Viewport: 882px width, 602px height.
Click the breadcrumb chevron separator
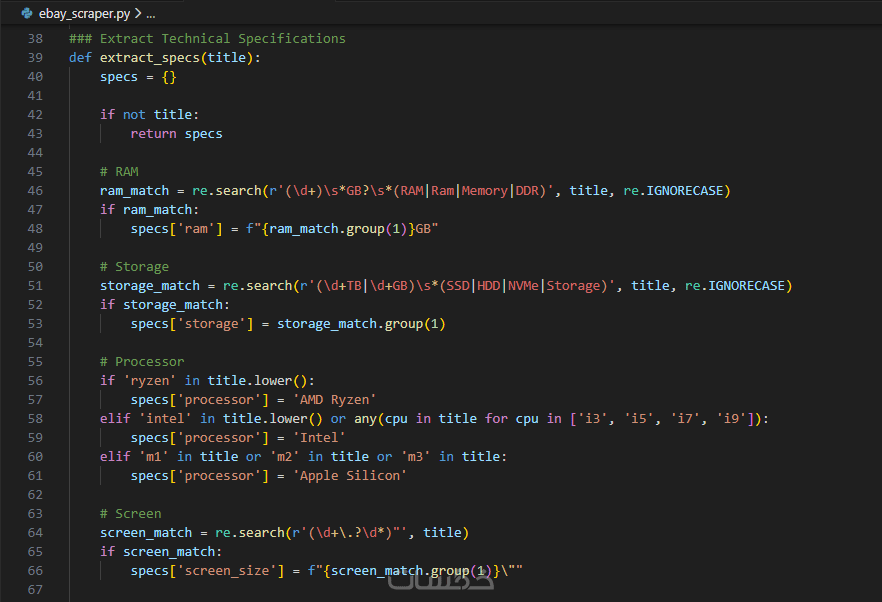137,14
